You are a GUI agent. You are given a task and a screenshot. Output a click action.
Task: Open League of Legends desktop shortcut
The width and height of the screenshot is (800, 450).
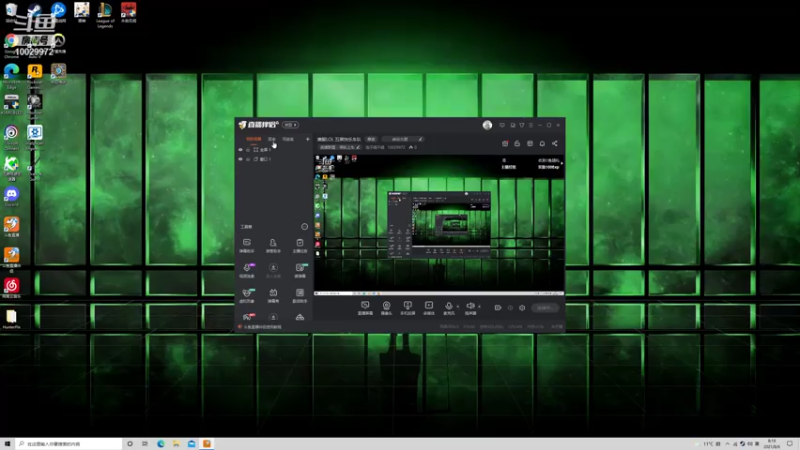tap(105, 15)
